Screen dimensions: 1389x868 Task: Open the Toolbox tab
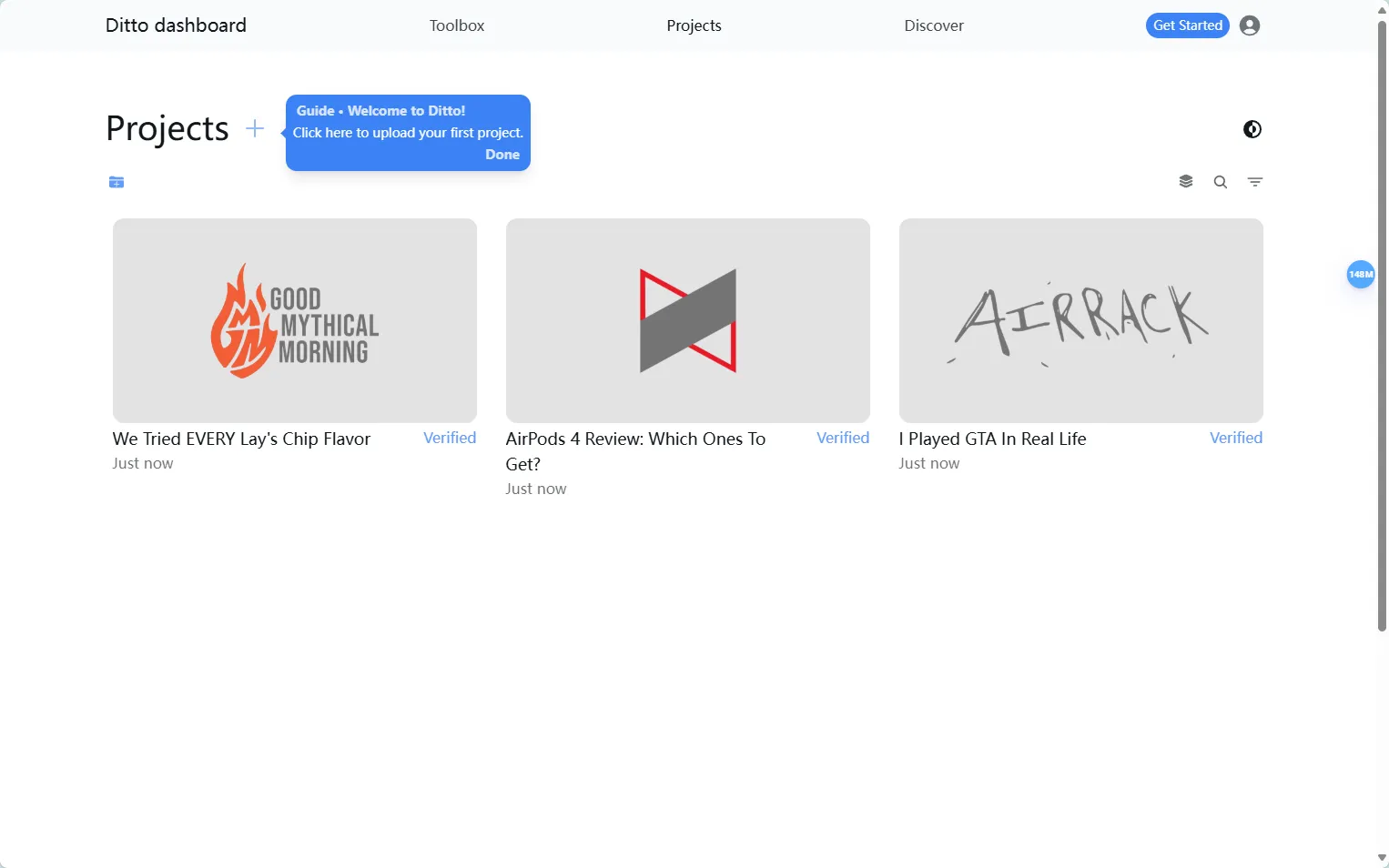457,25
